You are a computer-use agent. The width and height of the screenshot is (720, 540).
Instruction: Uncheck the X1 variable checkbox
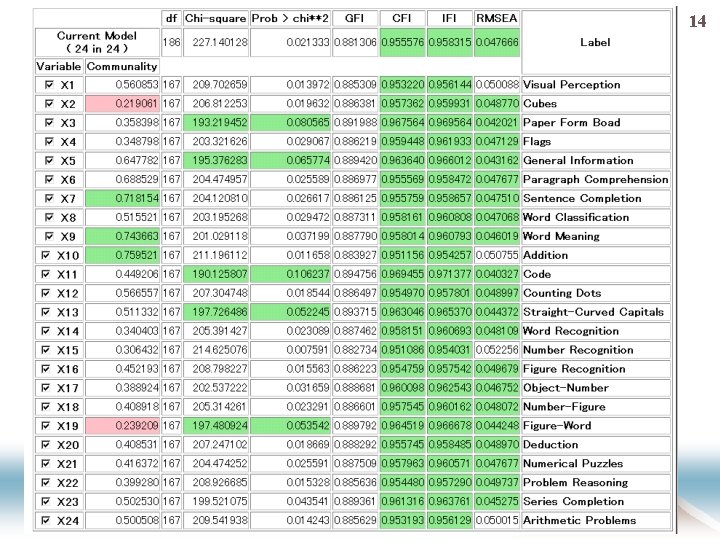pyautogui.click(x=49, y=84)
